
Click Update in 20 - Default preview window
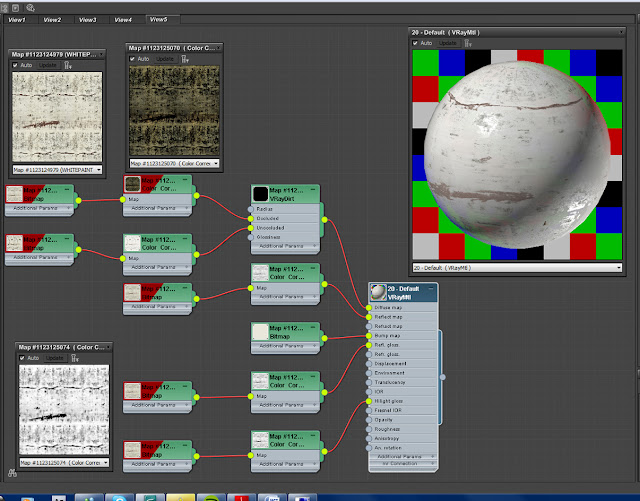pyautogui.click(x=448, y=43)
